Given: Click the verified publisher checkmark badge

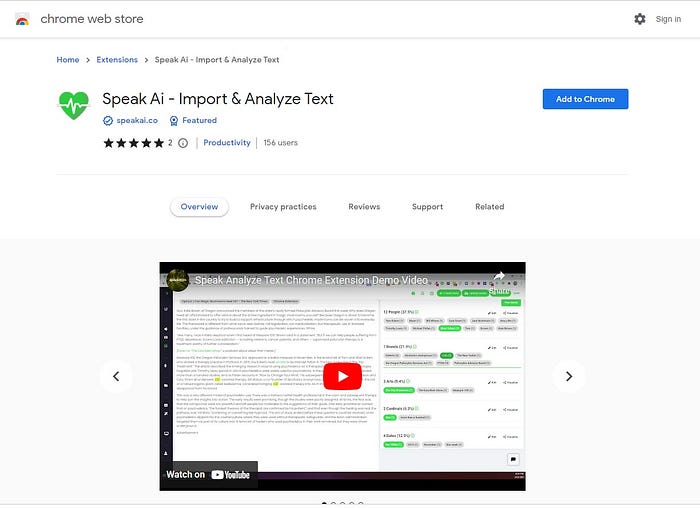Looking at the screenshot, I should [108, 121].
